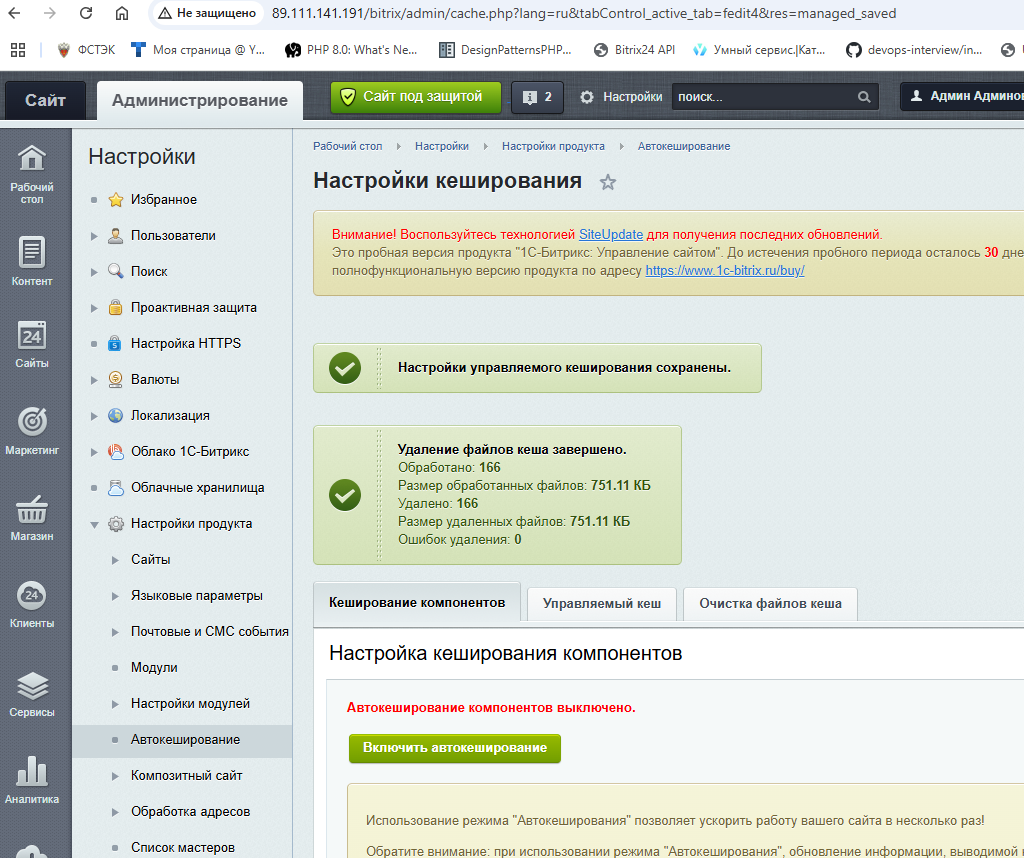Go to Рабочий стол breadcrumb
1024x858 pixels.
347,146
